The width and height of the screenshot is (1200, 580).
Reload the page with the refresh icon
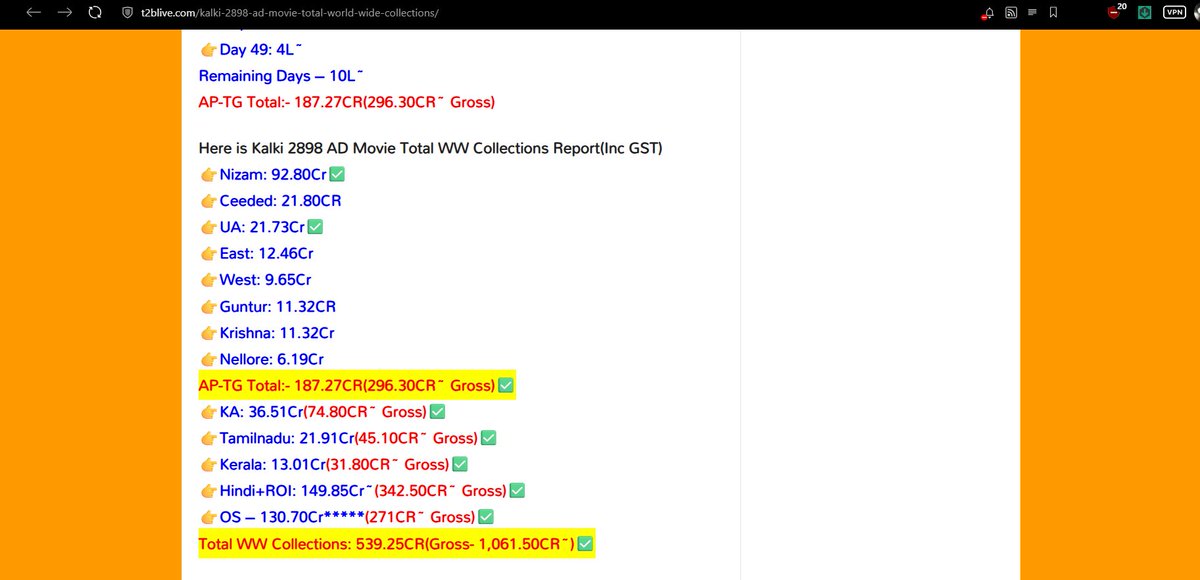point(95,13)
